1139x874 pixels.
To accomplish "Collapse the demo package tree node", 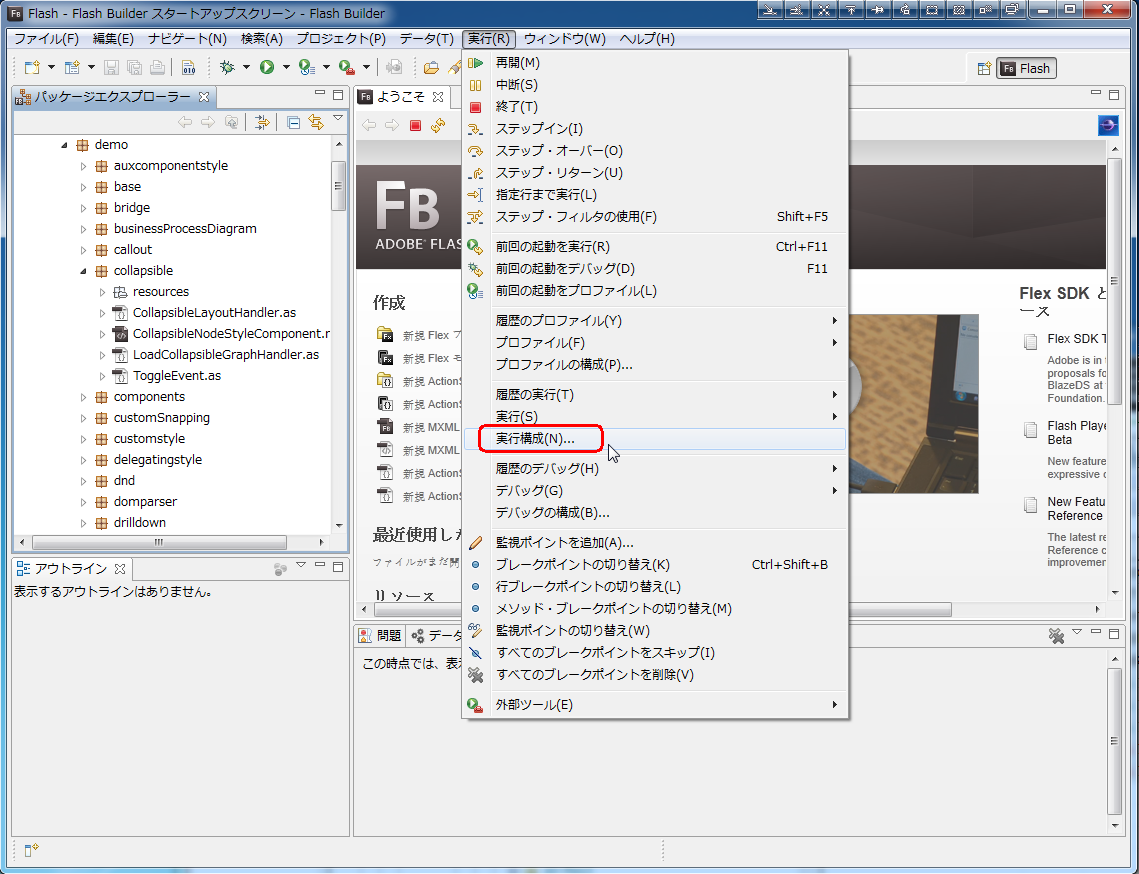I will pos(64,145).
